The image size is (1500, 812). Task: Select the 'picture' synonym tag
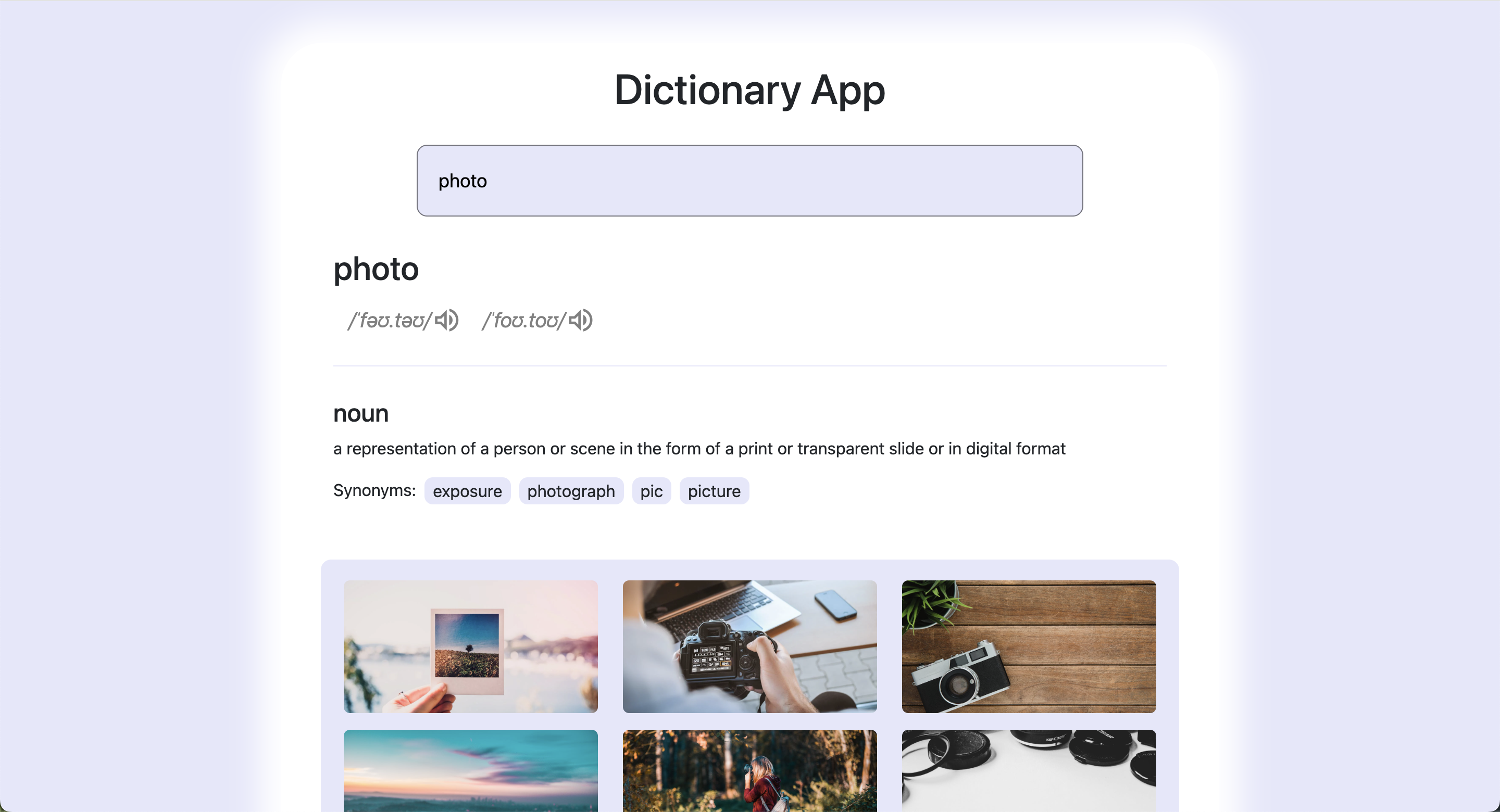[715, 490]
